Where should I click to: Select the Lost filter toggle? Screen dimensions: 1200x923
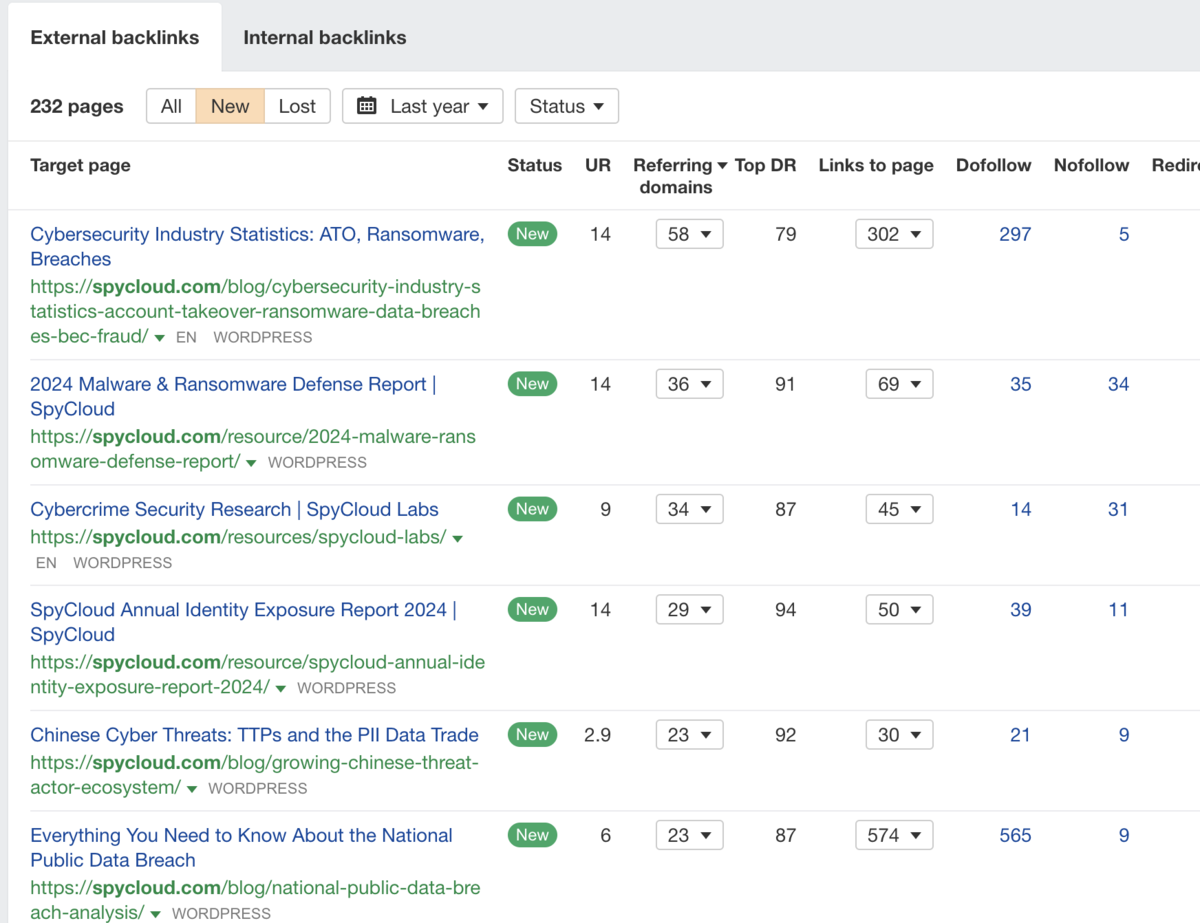coord(297,106)
